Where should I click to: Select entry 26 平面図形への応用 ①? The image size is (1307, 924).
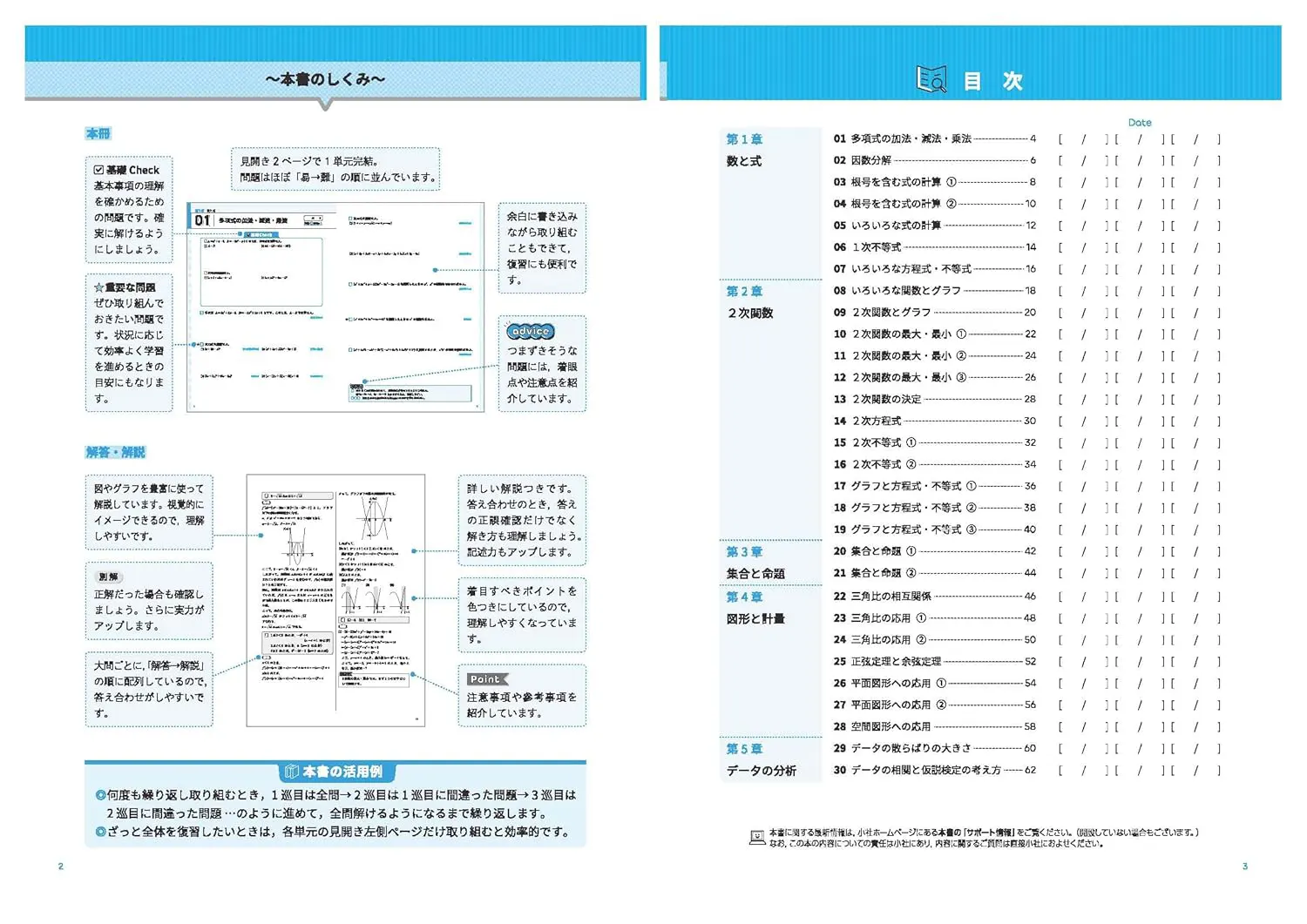coord(934,684)
